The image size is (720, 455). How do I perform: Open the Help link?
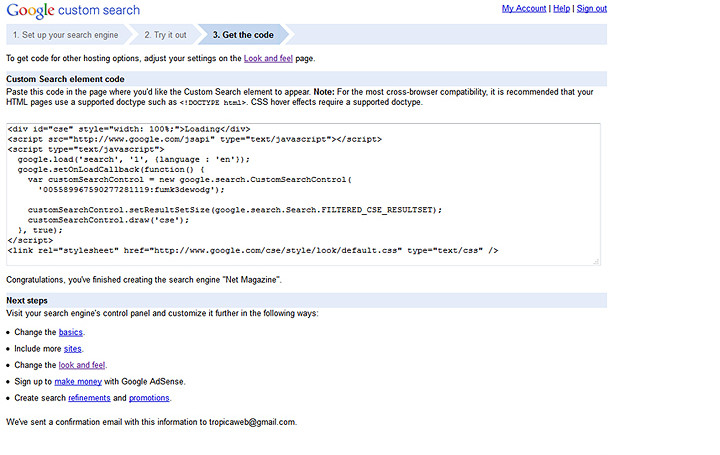click(x=561, y=8)
